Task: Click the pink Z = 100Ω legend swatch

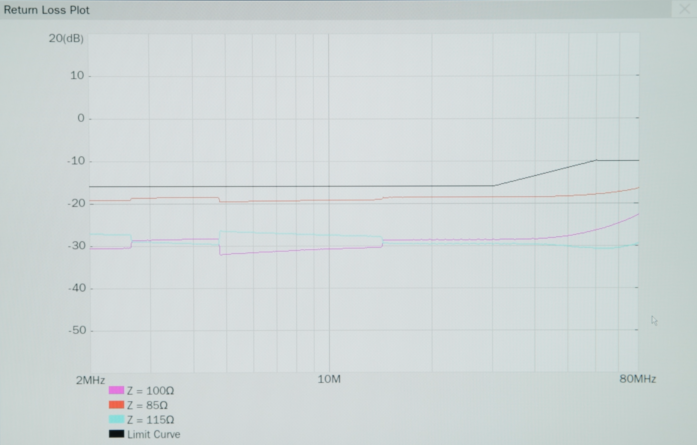Action: pos(116,391)
